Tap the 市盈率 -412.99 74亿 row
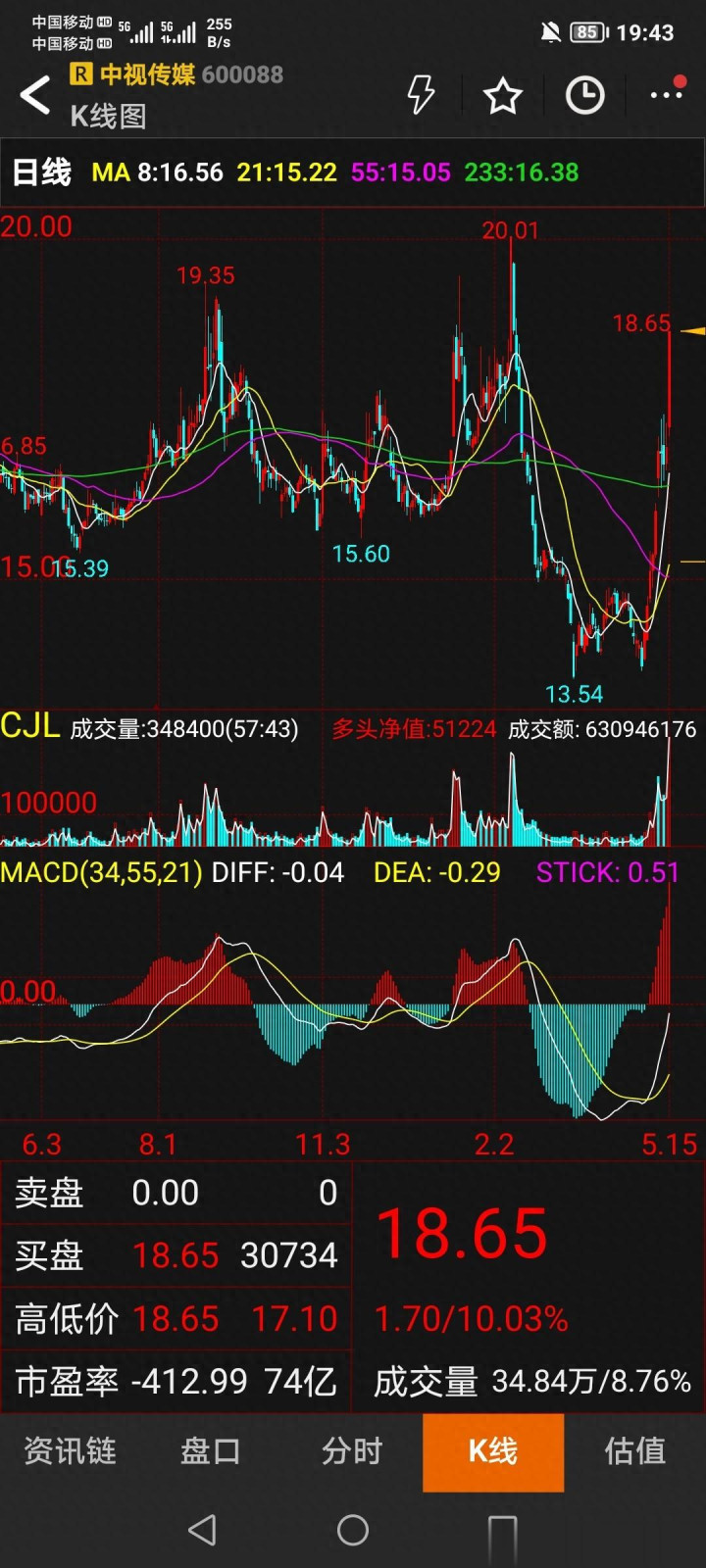Screen dimensions: 706x1568 click(x=176, y=1382)
